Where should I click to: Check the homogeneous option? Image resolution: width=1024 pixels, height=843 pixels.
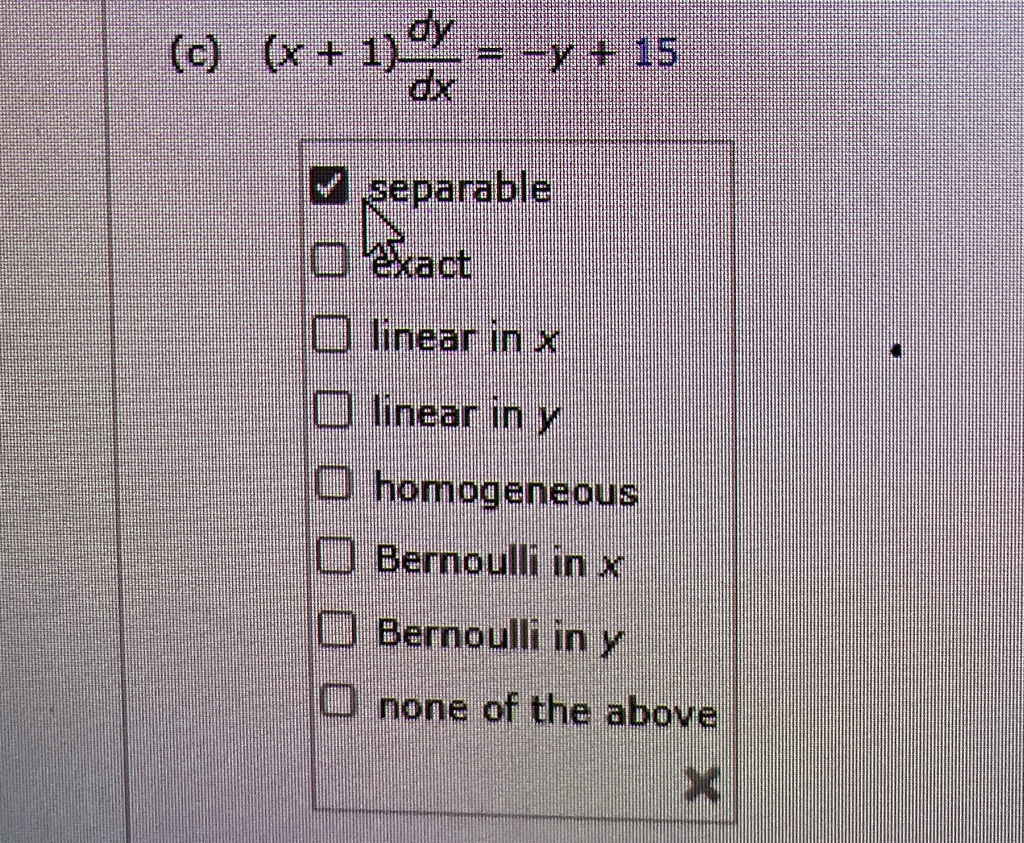(x=334, y=482)
